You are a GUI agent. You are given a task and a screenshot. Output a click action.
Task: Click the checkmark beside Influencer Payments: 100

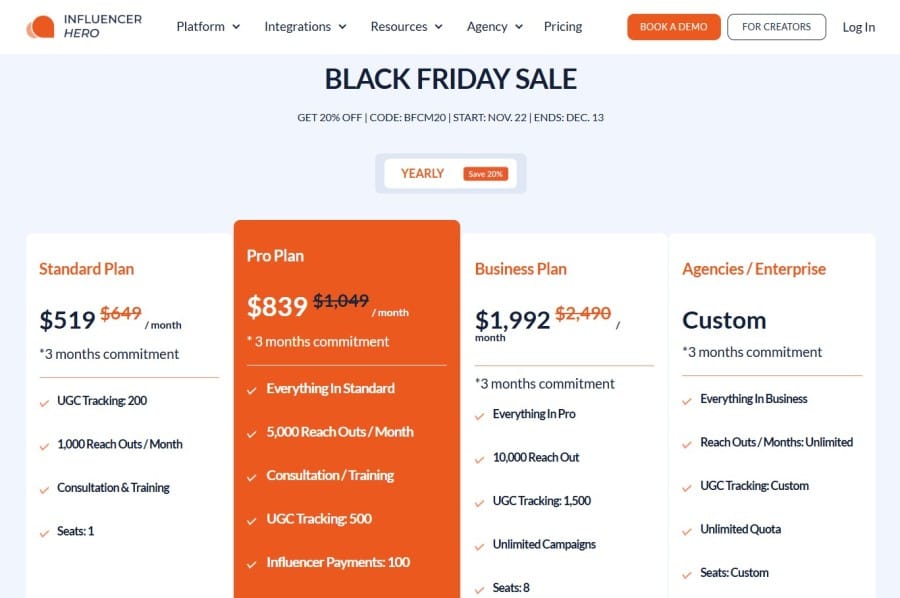252,562
